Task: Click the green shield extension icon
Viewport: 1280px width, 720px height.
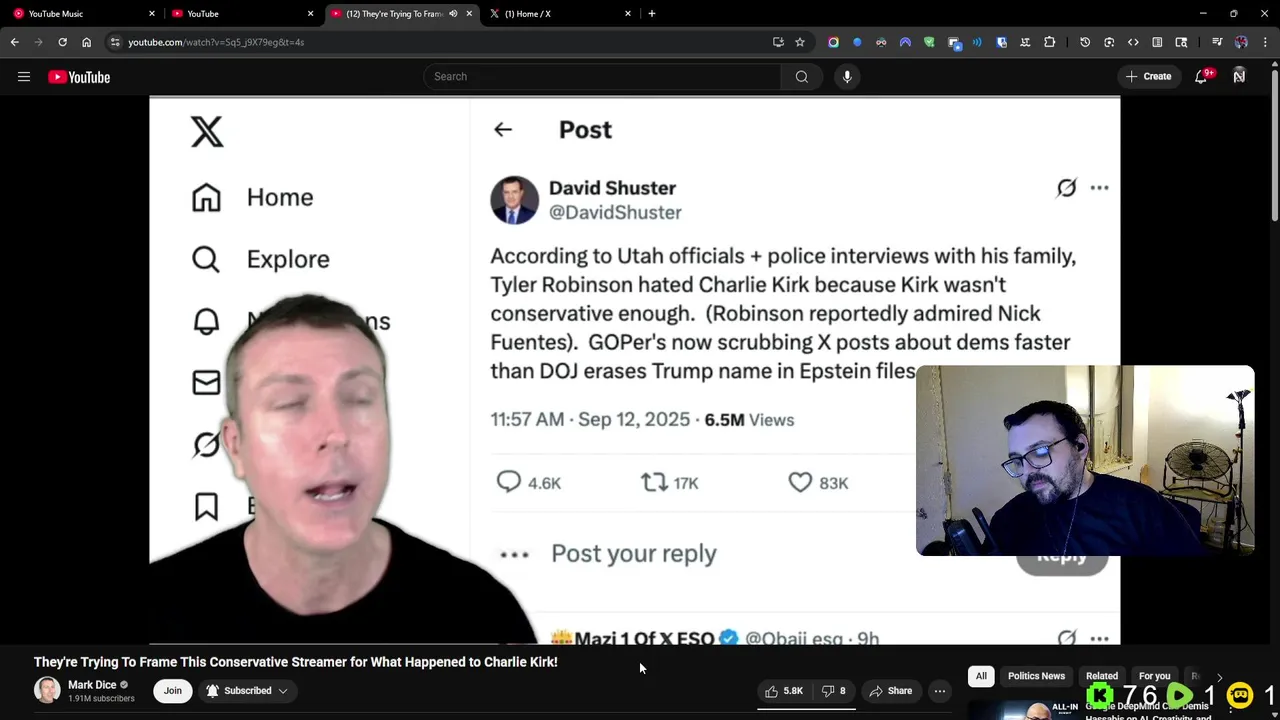Action: click(x=929, y=42)
